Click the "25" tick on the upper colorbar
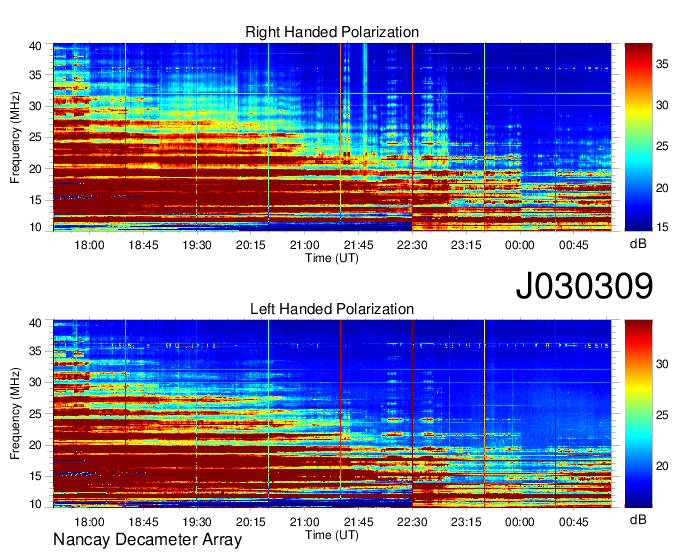Viewport: 680px width, 552px height. click(662, 147)
